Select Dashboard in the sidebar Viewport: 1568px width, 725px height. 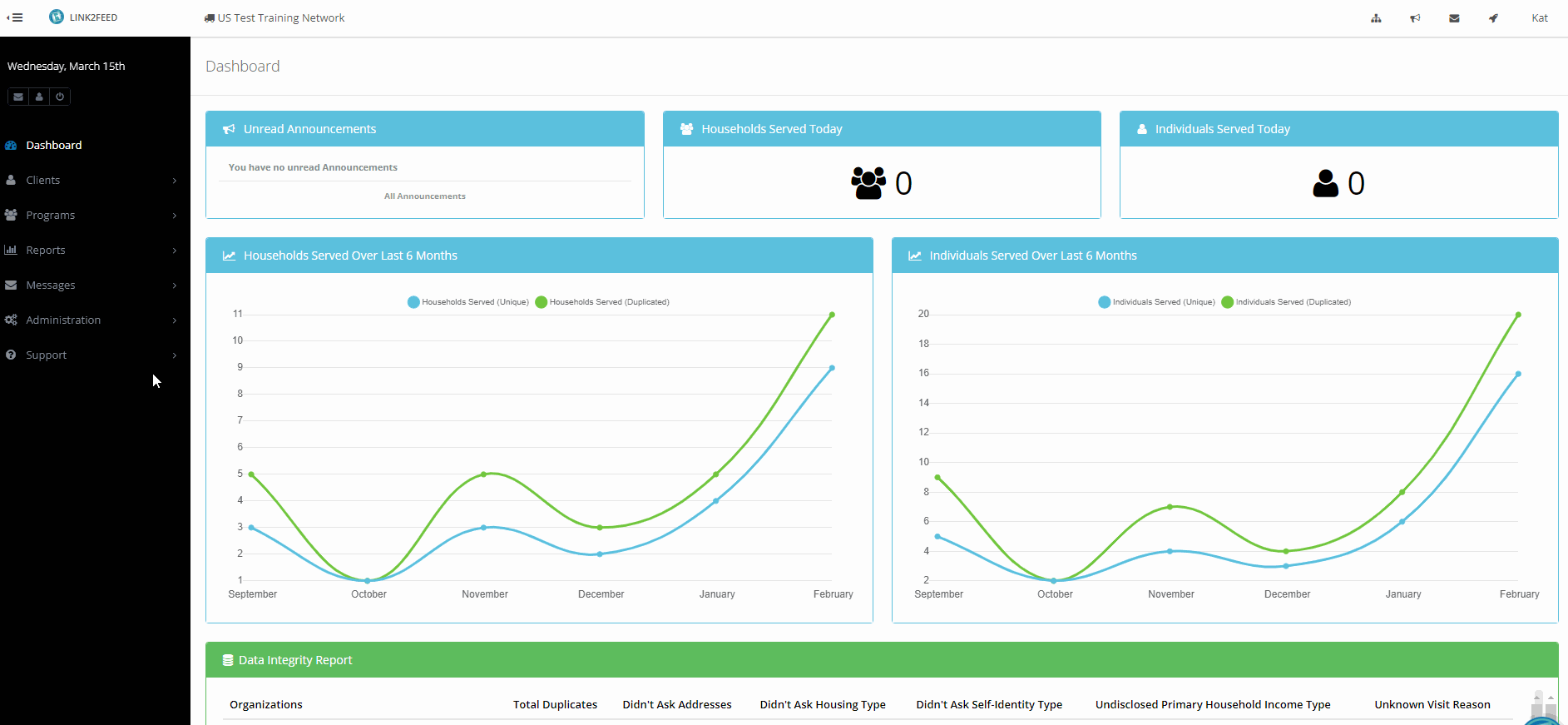pos(54,145)
